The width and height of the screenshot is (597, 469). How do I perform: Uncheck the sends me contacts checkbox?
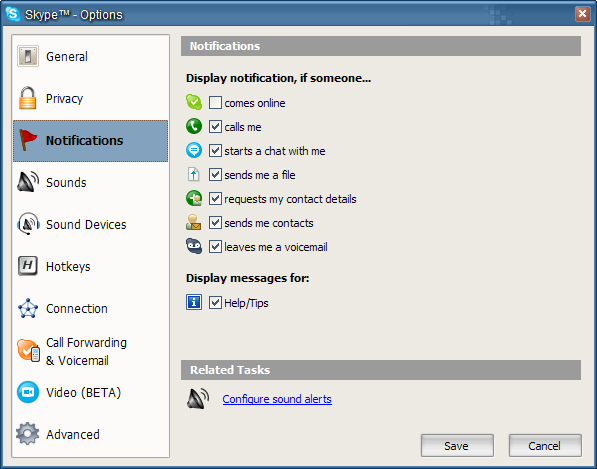point(215,222)
